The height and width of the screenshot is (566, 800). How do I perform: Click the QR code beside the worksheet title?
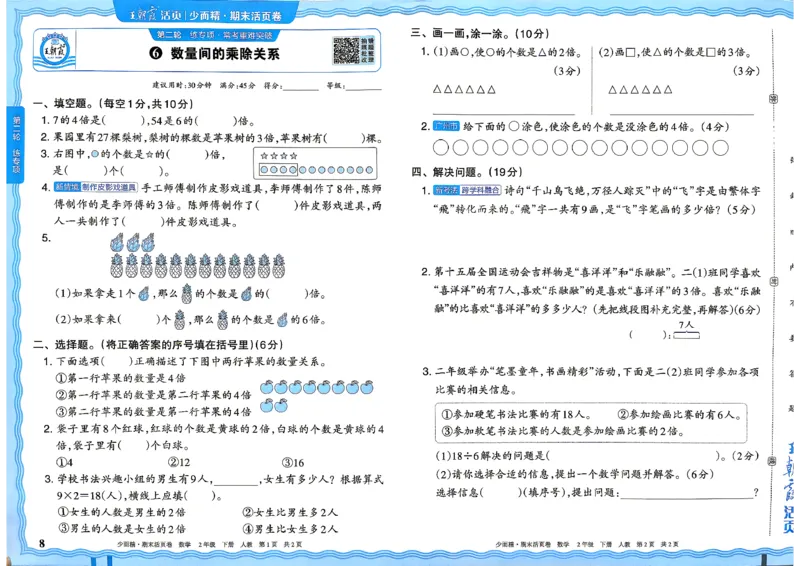coord(346,50)
